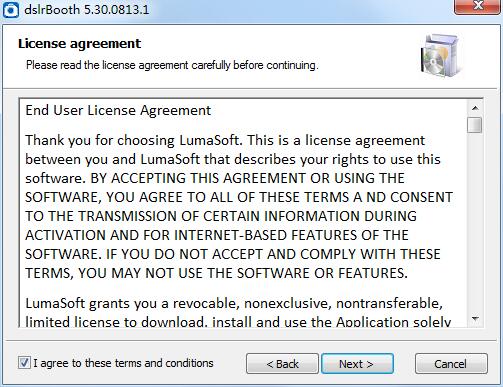
Task: Click the 'Please read the license agreement carefully' subtitle
Action: click(172, 65)
